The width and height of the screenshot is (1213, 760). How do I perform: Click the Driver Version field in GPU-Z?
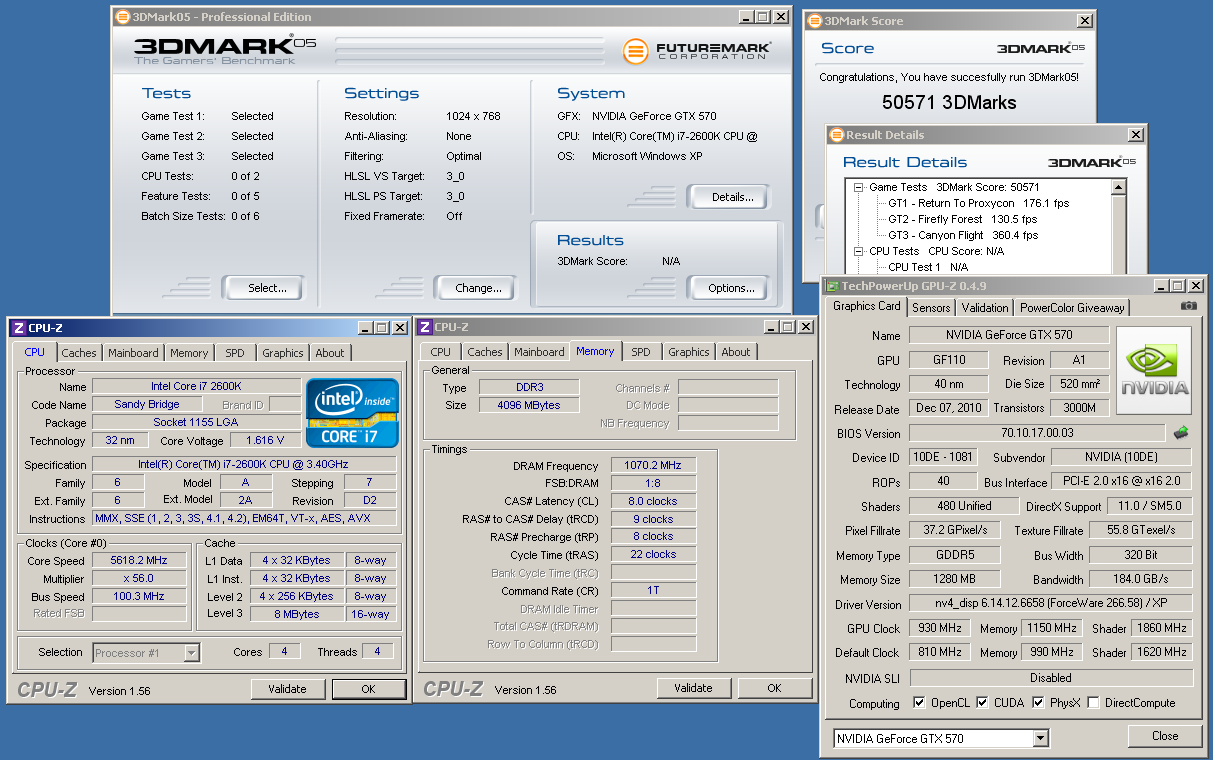pyautogui.click(x=1051, y=604)
